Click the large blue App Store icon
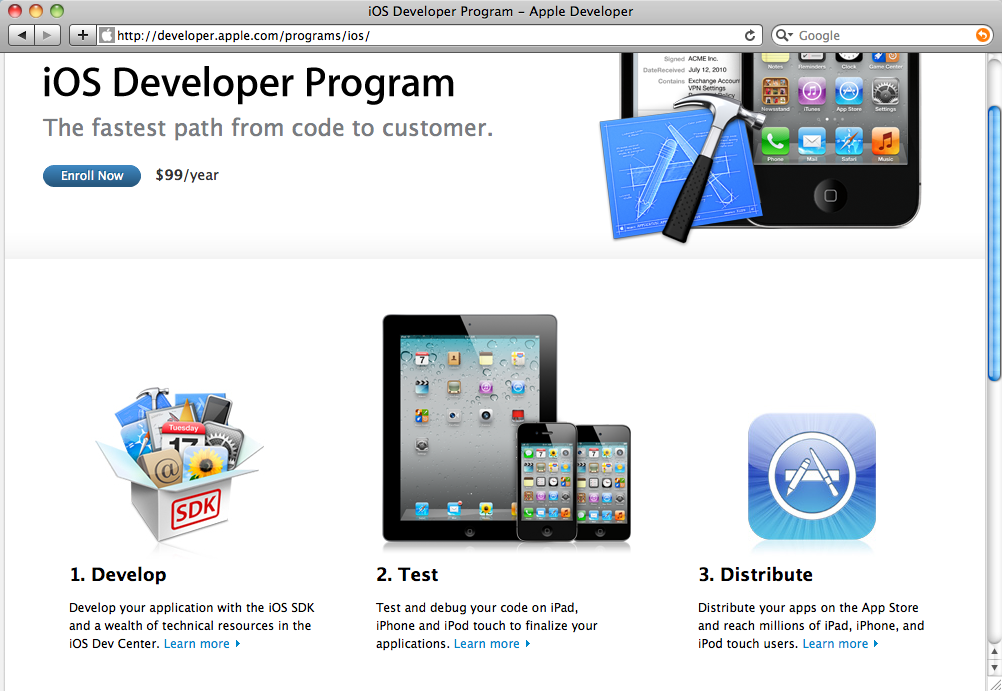The image size is (1002, 691). point(812,476)
